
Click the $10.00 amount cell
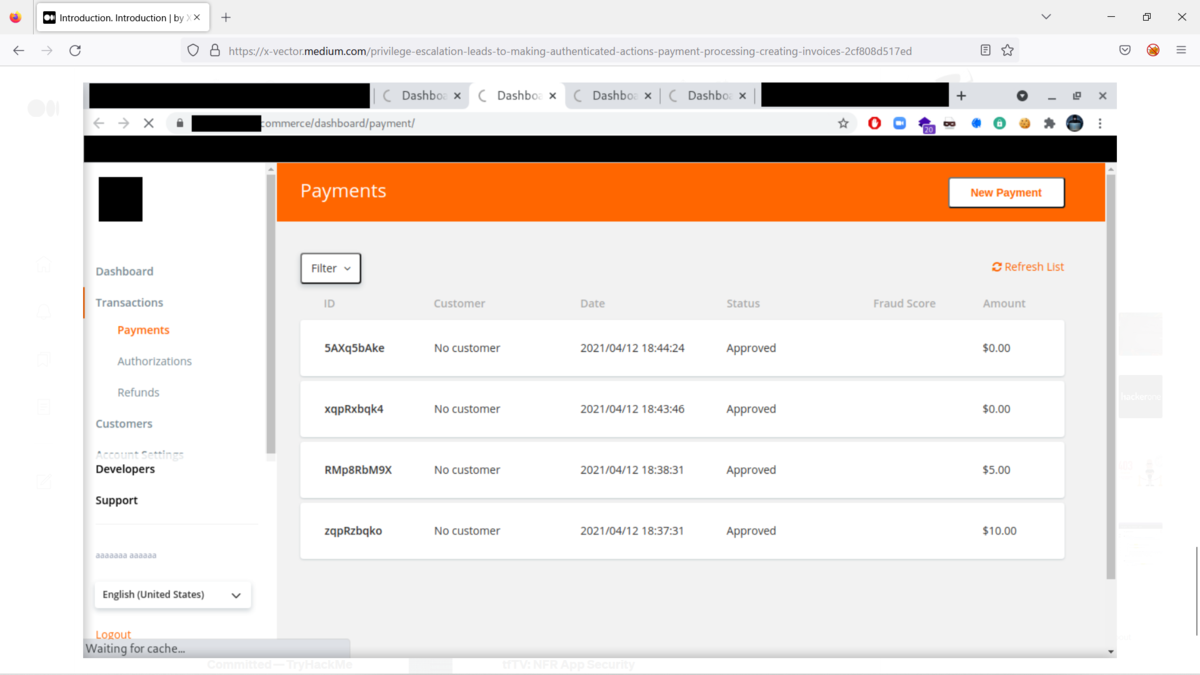pyautogui.click(x=999, y=531)
